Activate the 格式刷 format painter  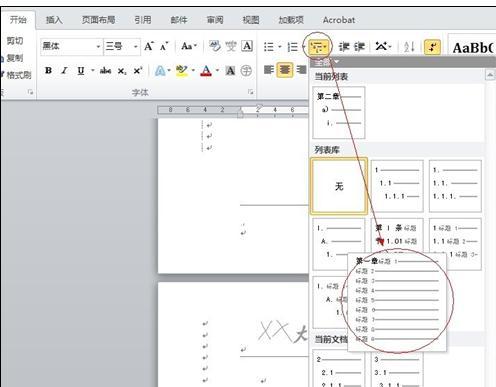pyautogui.click(x=18, y=75)
